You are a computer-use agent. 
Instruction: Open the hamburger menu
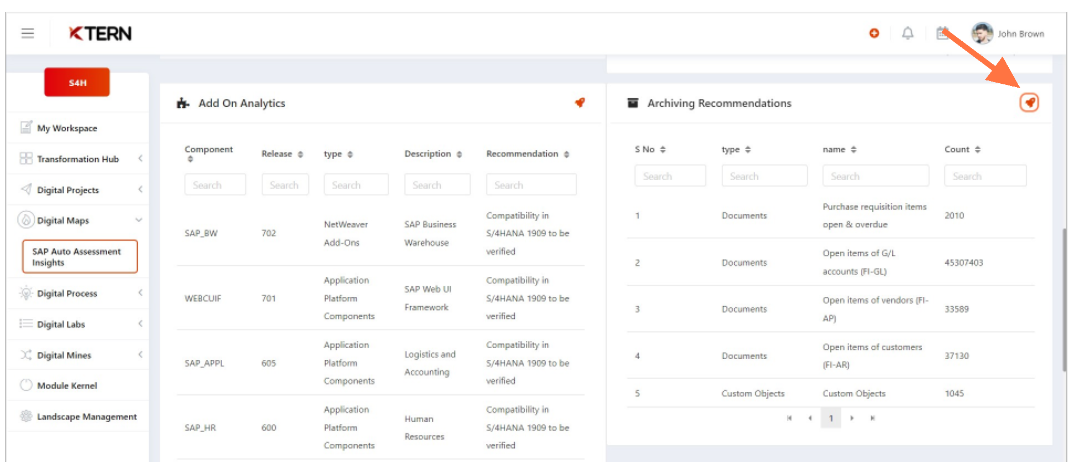(x=27, y=33)
